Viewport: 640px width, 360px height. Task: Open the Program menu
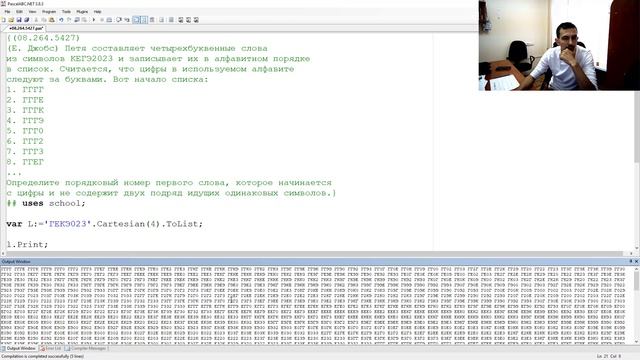click(x=49, y=12)
